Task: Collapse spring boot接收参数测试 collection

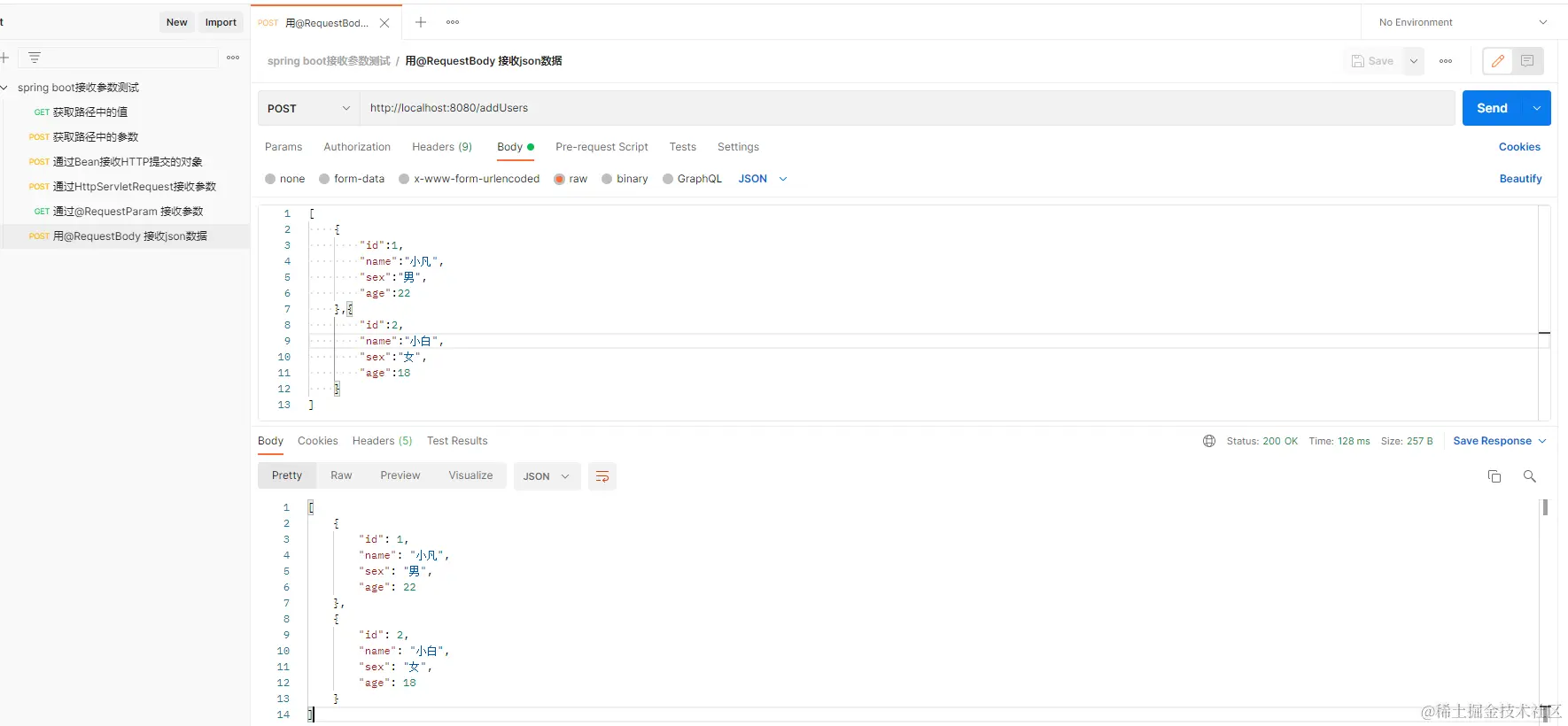Action: 4,88
